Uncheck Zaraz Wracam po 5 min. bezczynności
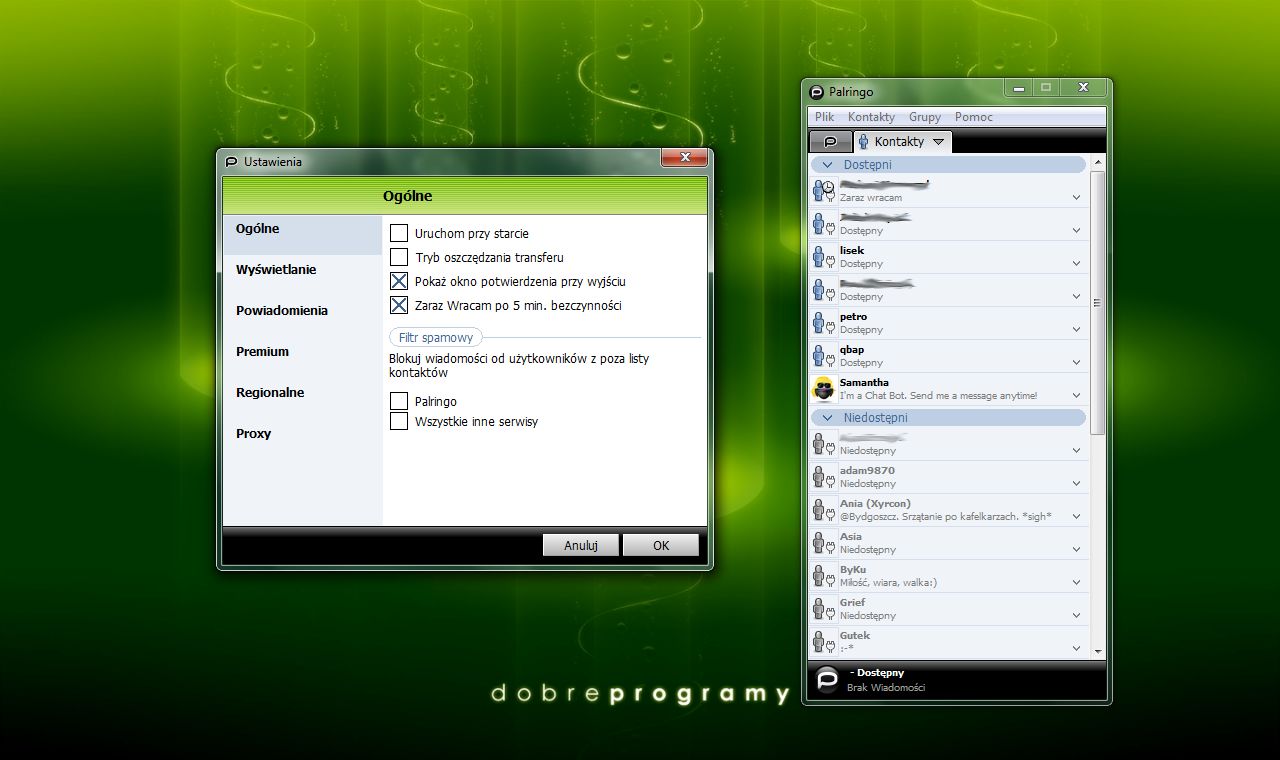Image resolution: width=1280 pixels, height=760 pixels. click(399, 305)
